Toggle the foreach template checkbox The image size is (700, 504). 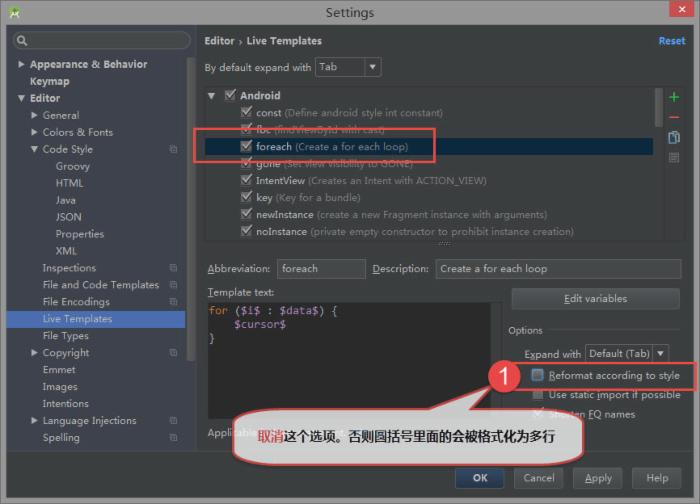pos(247,146)
